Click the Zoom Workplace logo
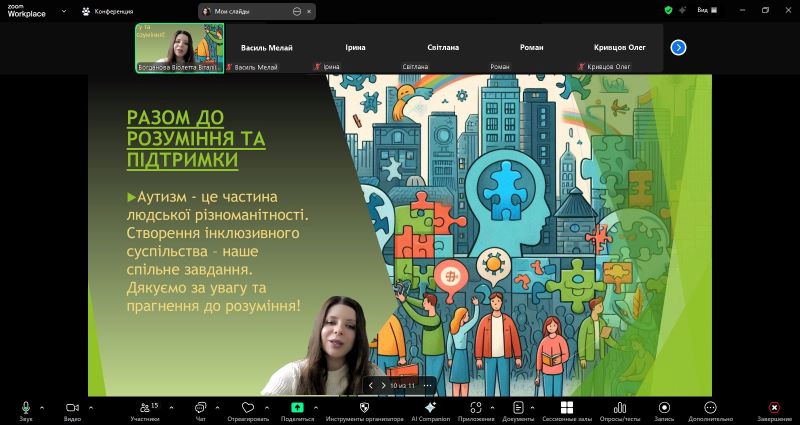The width and height of the screenshot is (800, 425). (27, 11)
